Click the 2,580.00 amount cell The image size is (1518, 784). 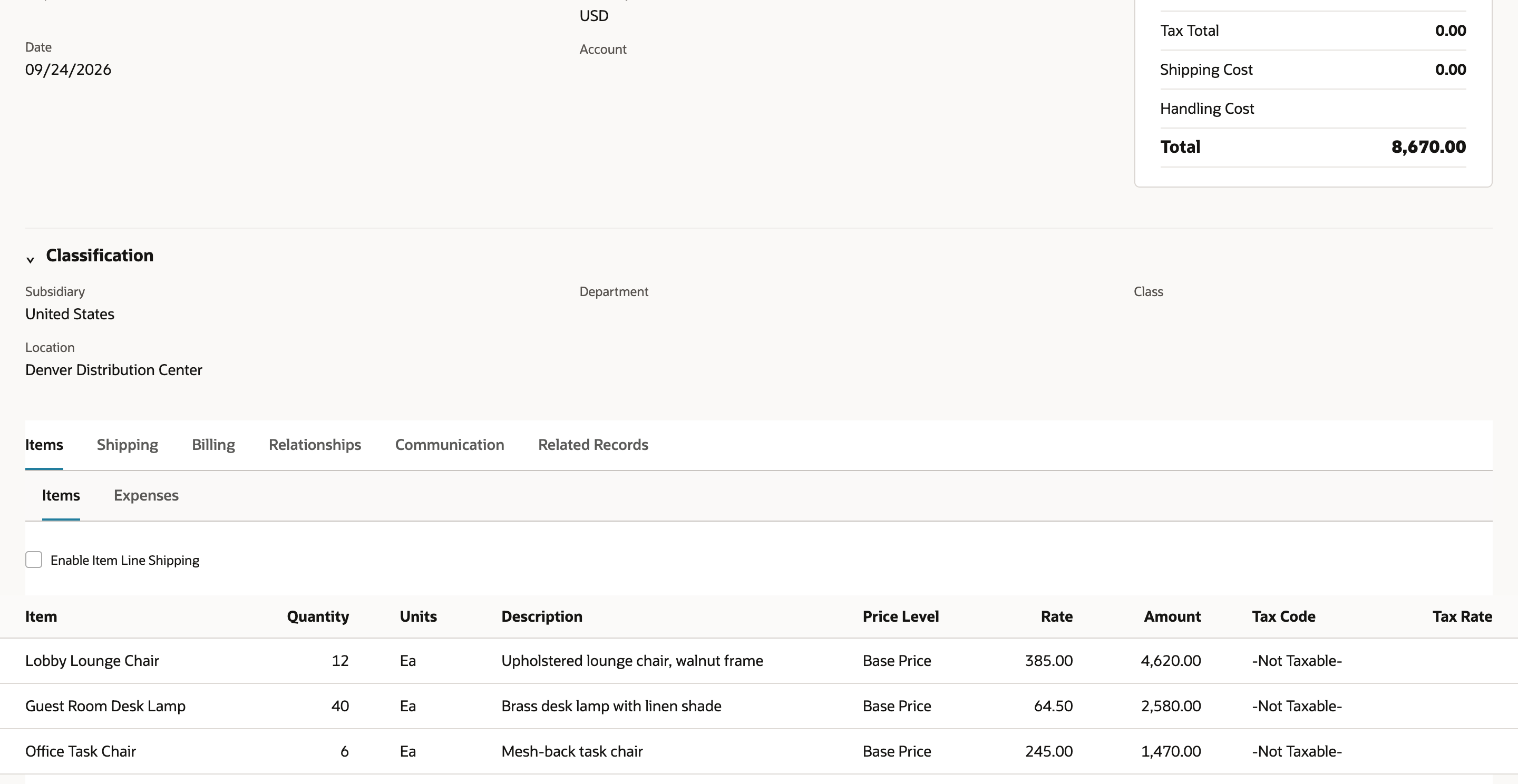pyautogui.click(x=1170, y=706)
